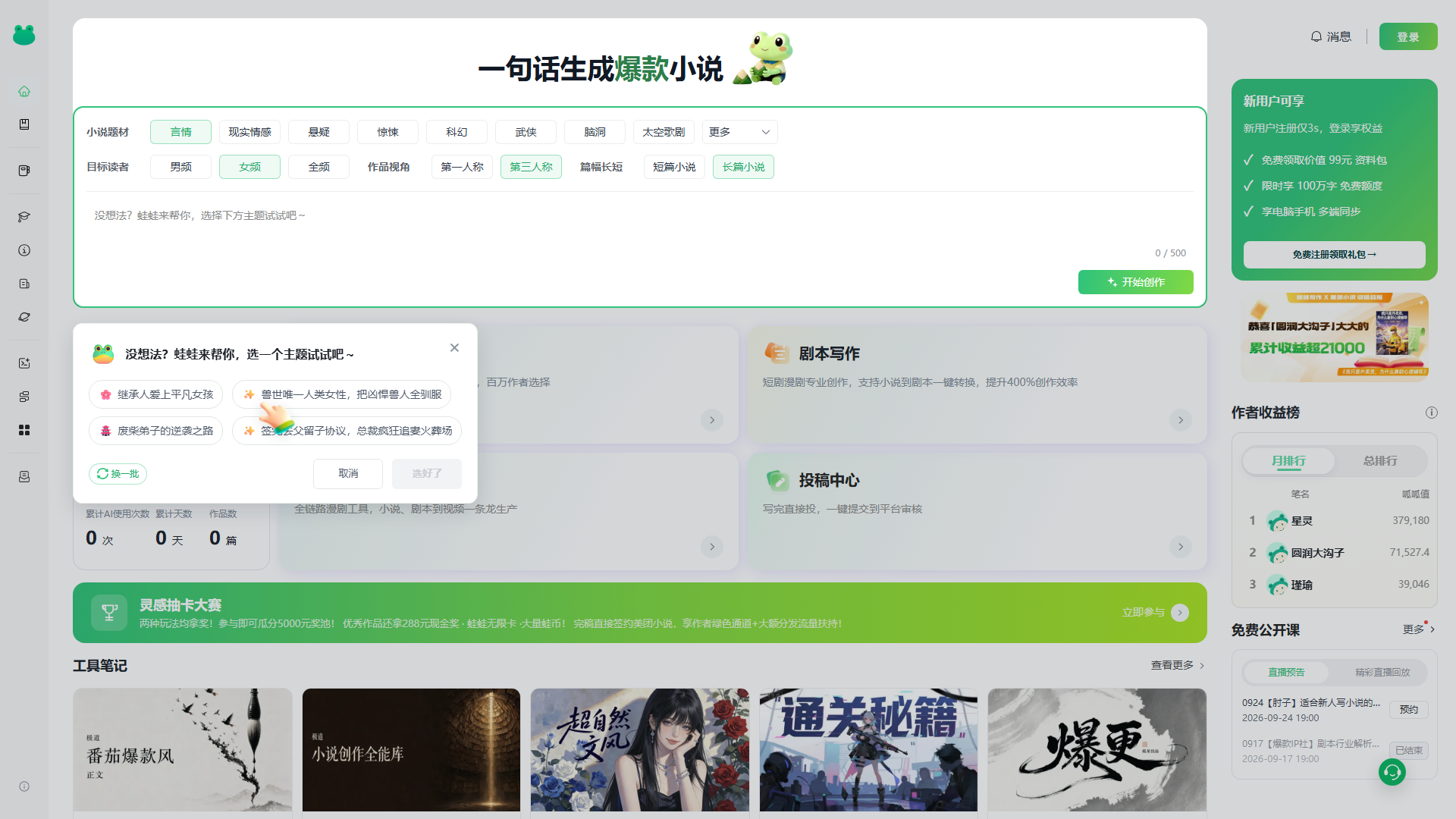This screenshot has height=819, width=1456.
Task: Select the 言情 genre tag
Action: coord(180,132)
